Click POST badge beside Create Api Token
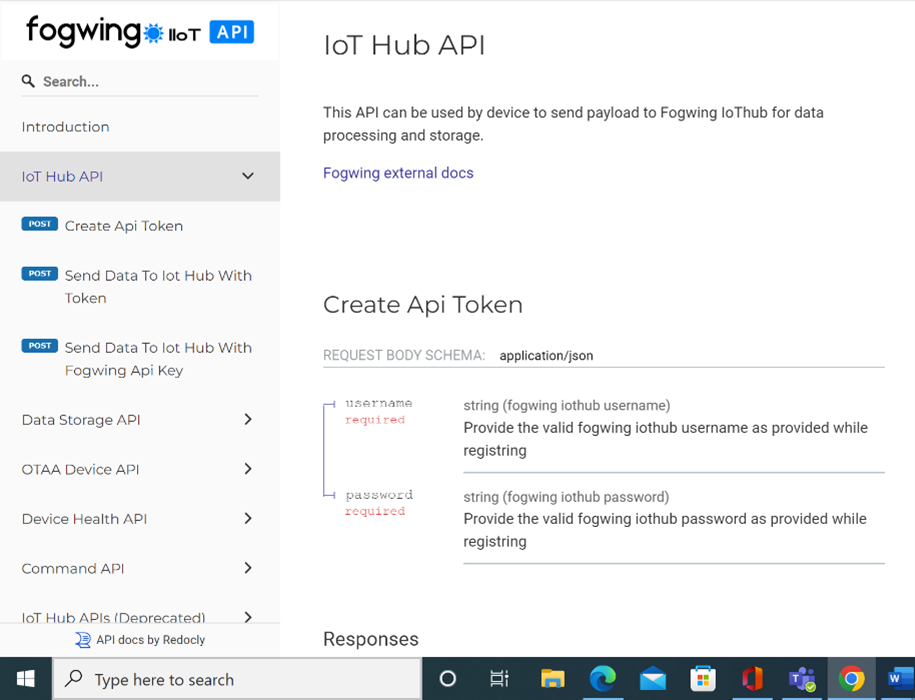 (40, 224)
